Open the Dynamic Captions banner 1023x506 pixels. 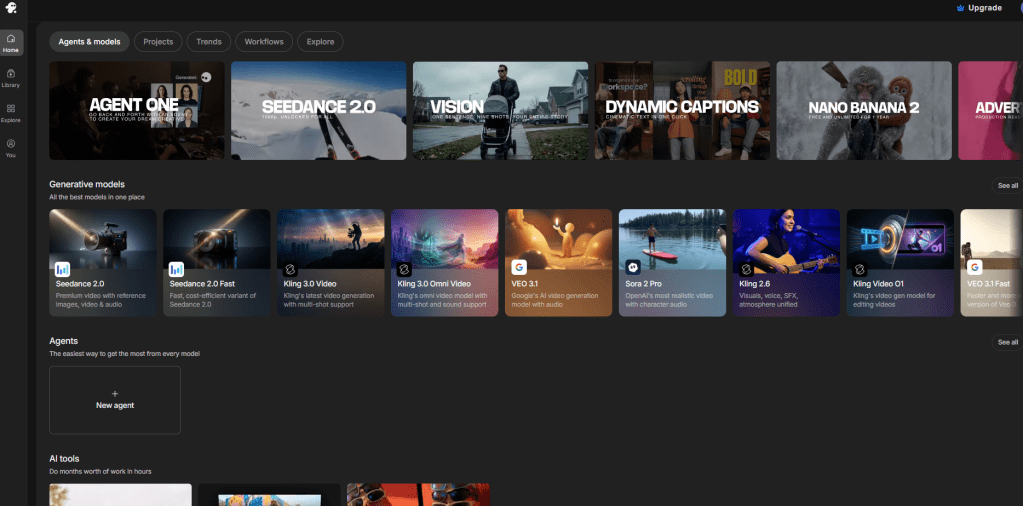point(682,110)
